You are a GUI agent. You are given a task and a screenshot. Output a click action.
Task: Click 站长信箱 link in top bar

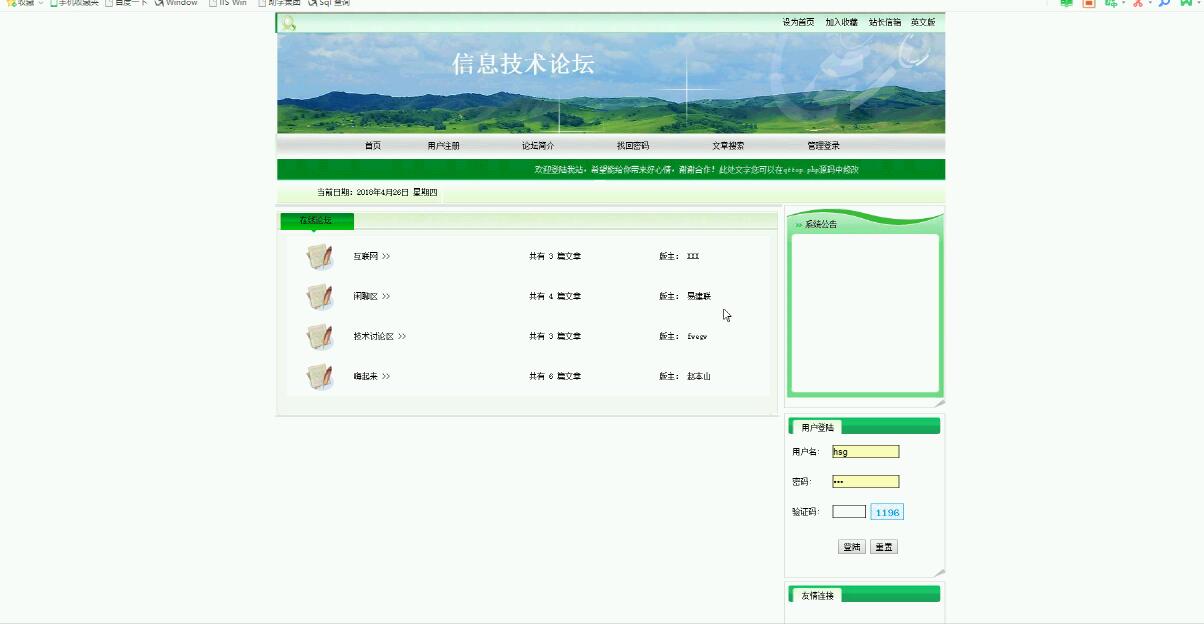click(884, 22)
